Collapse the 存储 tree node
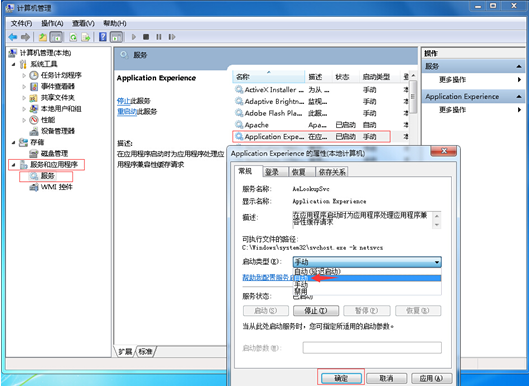 tap(14, 142)
